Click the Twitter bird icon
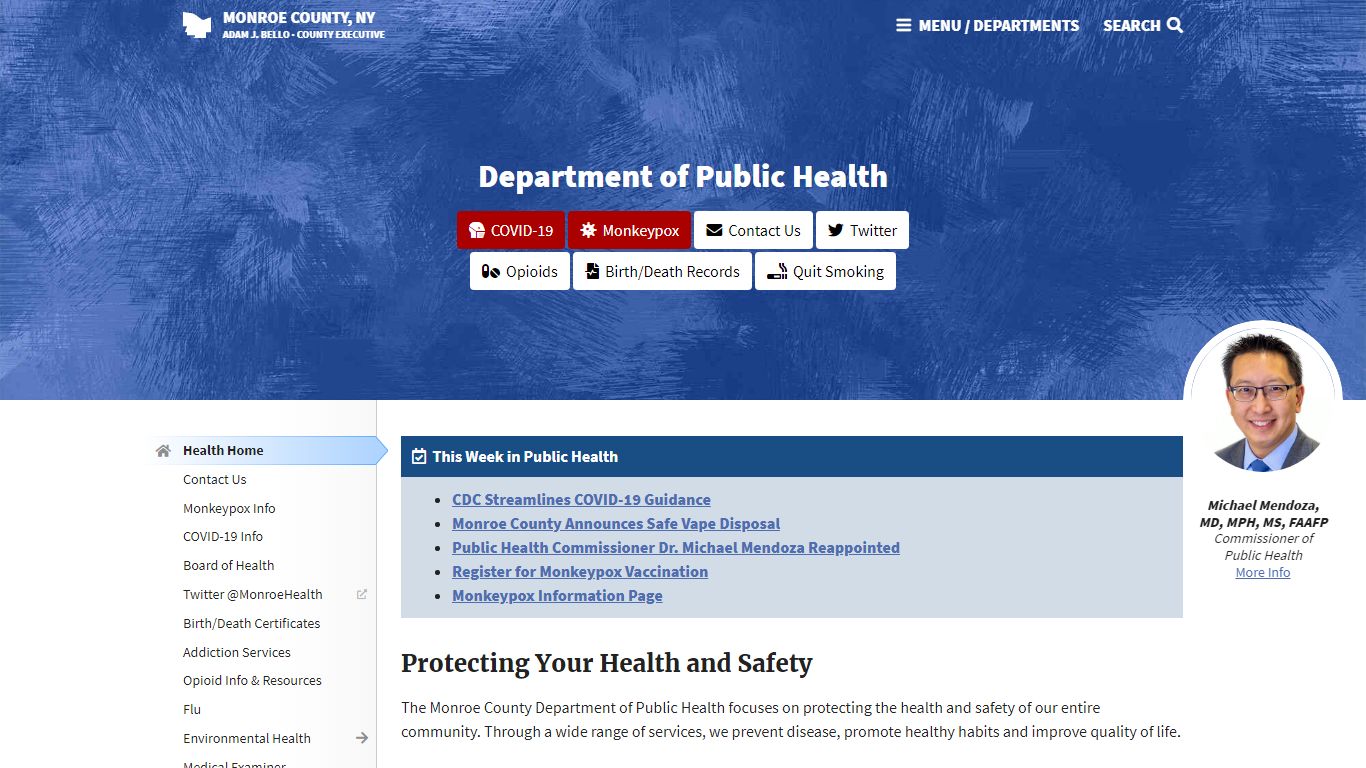The image size is (1366, 768). 836,230
